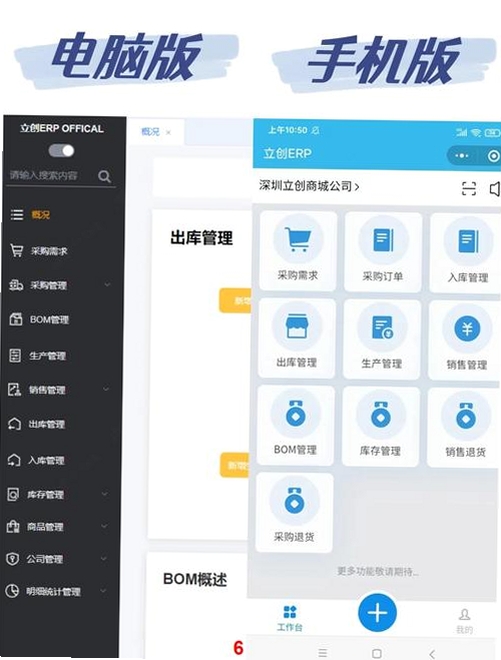This screenshot has height=660, width=501.
Task: Open the mobile 出库管理 store tile
Action: pyautogui.click(x=297, y=338)
